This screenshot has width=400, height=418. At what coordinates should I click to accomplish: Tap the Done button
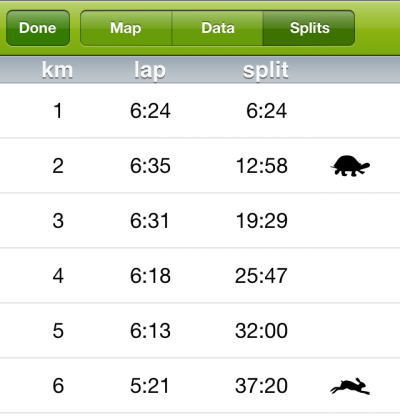38,28
